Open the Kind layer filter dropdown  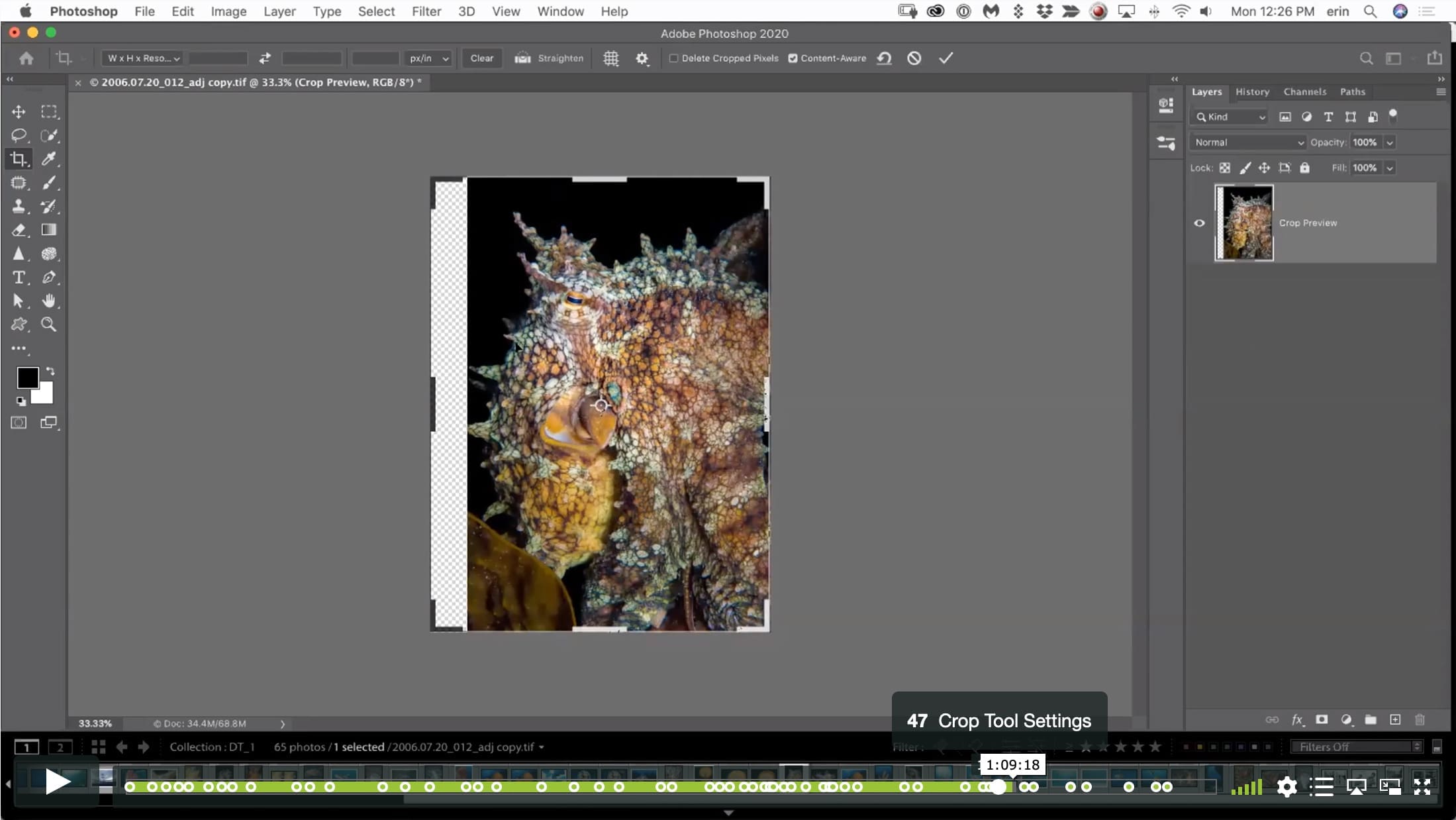click(1230, 117)
